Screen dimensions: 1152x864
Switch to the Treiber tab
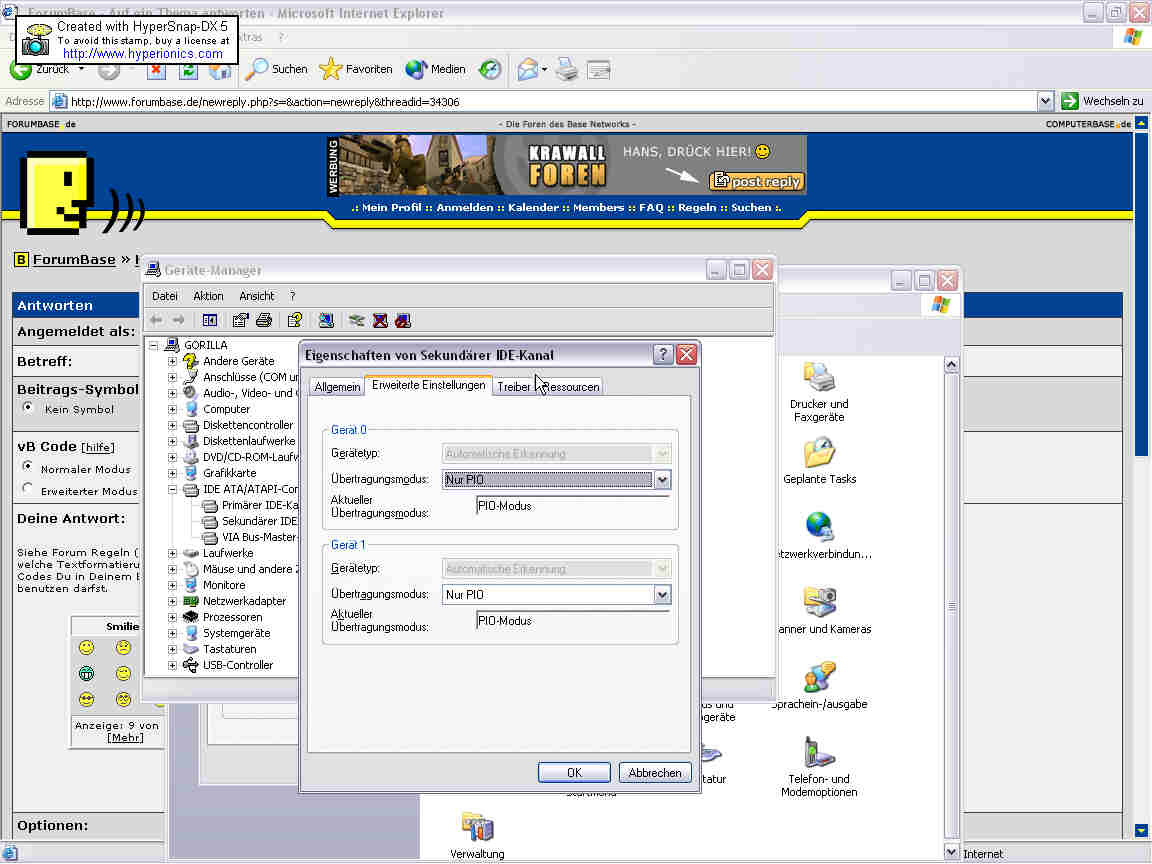(514, 387)
